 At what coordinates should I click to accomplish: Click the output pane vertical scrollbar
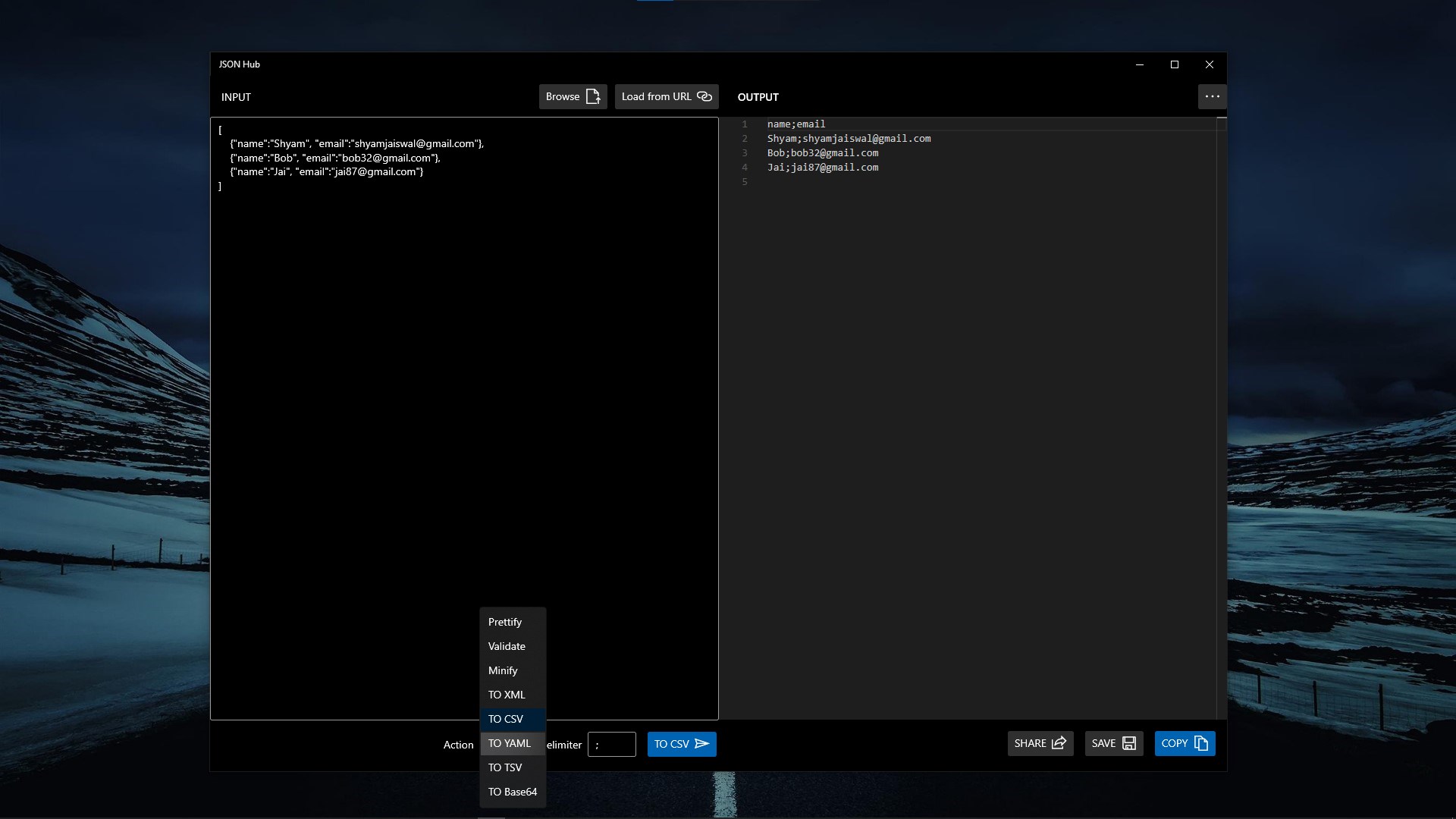pyautogui.click(x=1221, y=417)
